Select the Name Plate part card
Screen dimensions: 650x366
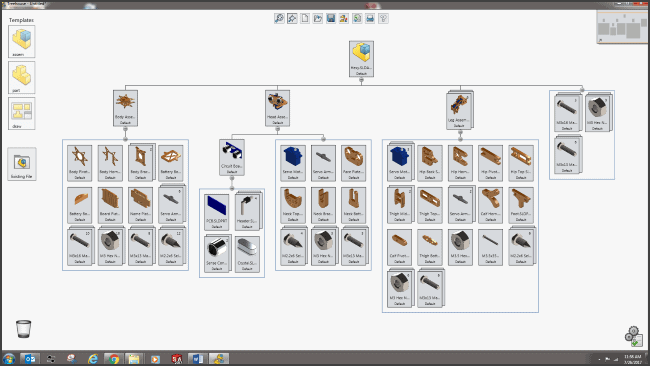(141, 205)
